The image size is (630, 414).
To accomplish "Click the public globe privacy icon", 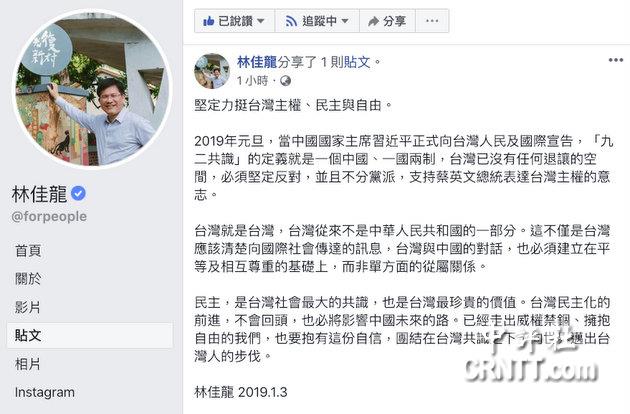I will pyautogui.click(x=285, y=81).
